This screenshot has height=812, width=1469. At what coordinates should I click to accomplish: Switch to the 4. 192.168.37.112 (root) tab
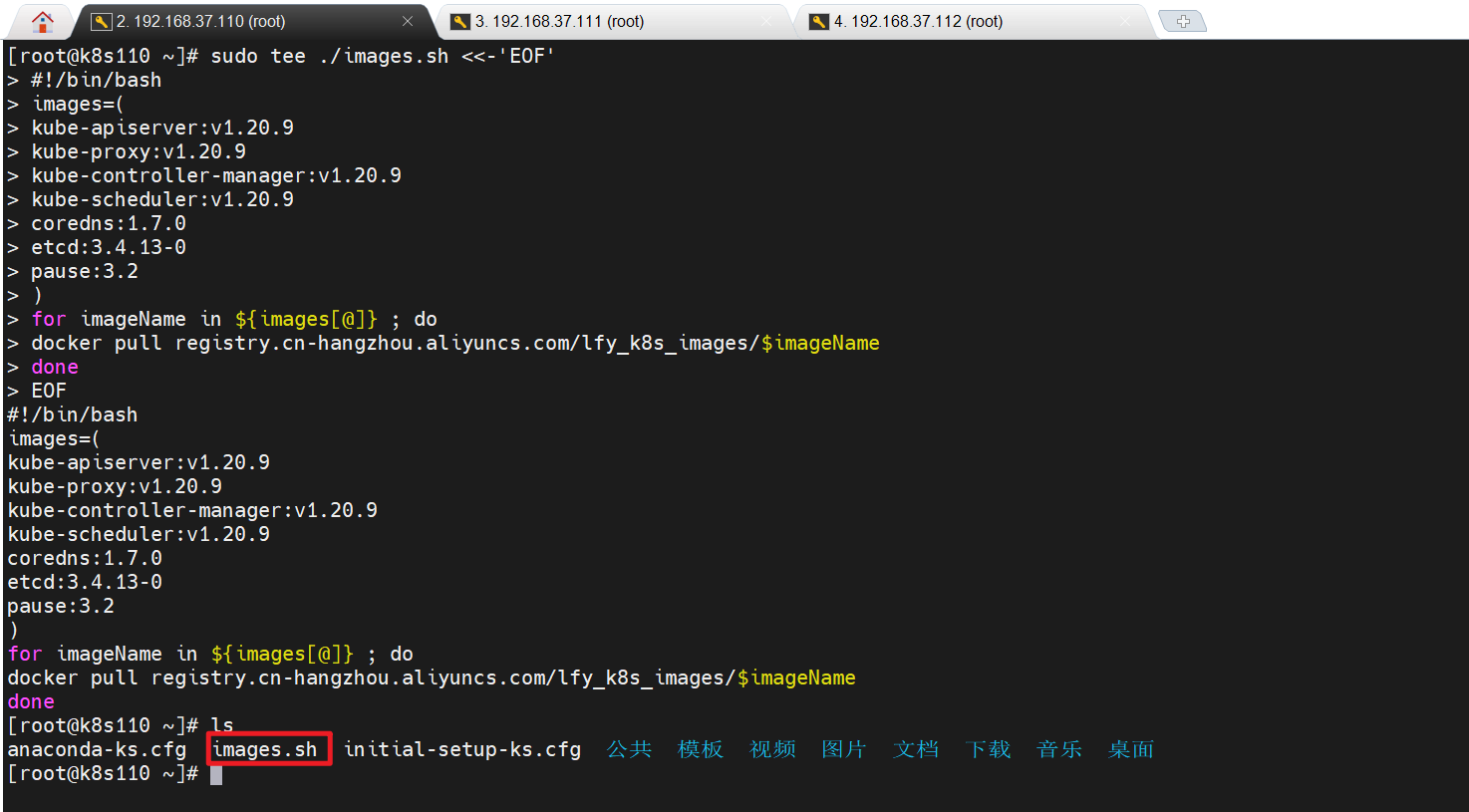click(918, 21)
